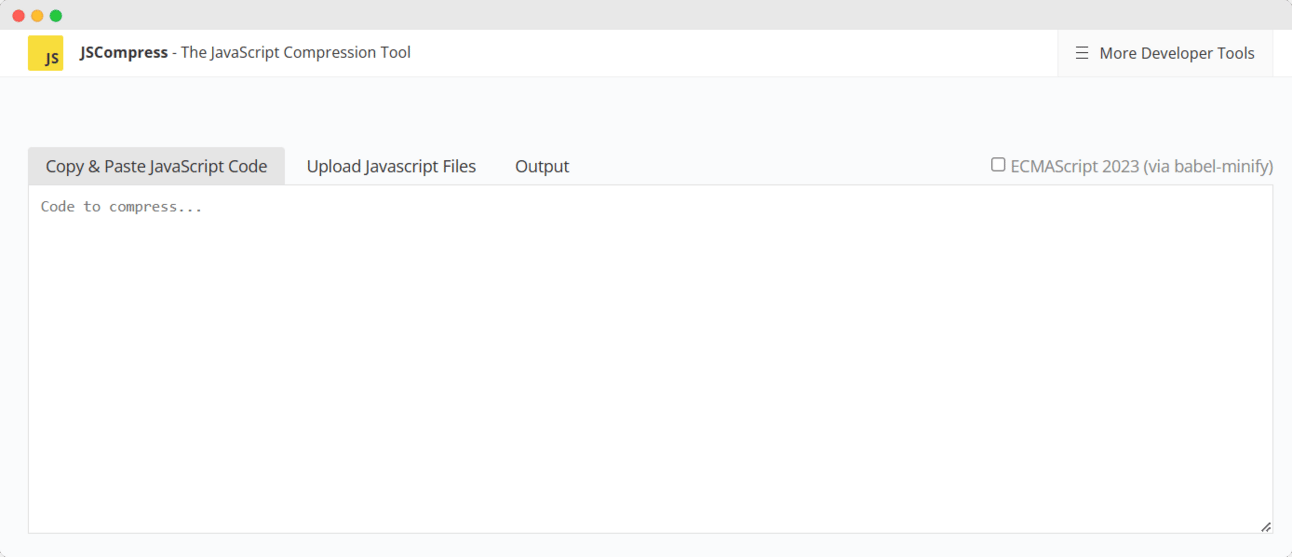Click "The JavaScript Compression Tool" tagline
Image resolution: width=1292 pixels, height=557 pixels.
coord(295,52)
